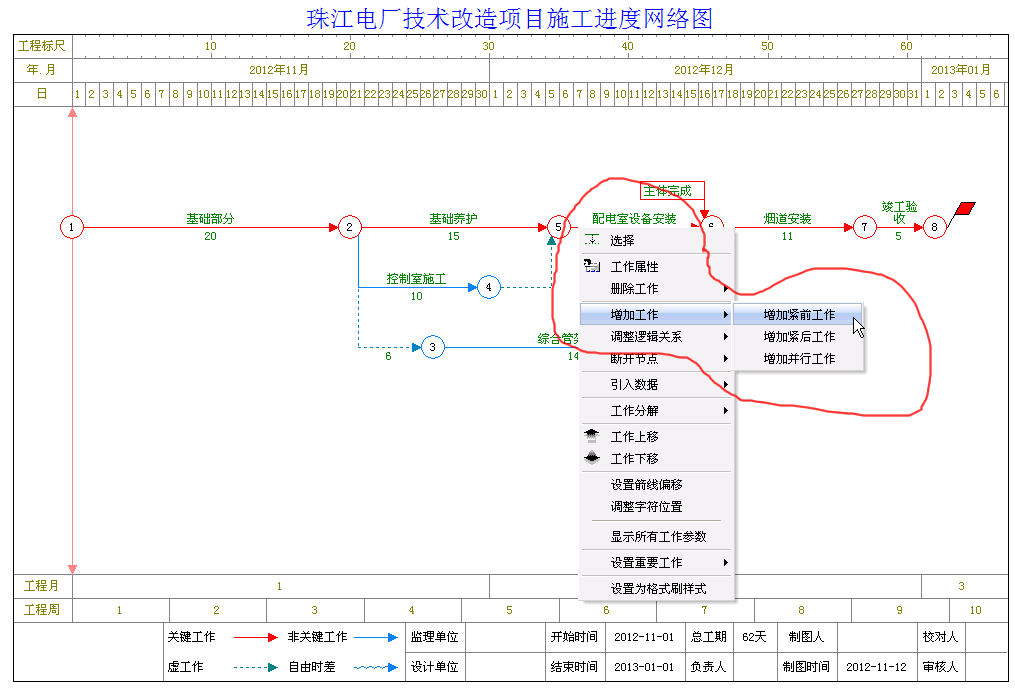The image size is (1015, 695).
Task: Select end node 8 circle
Action: pos(934,227)
